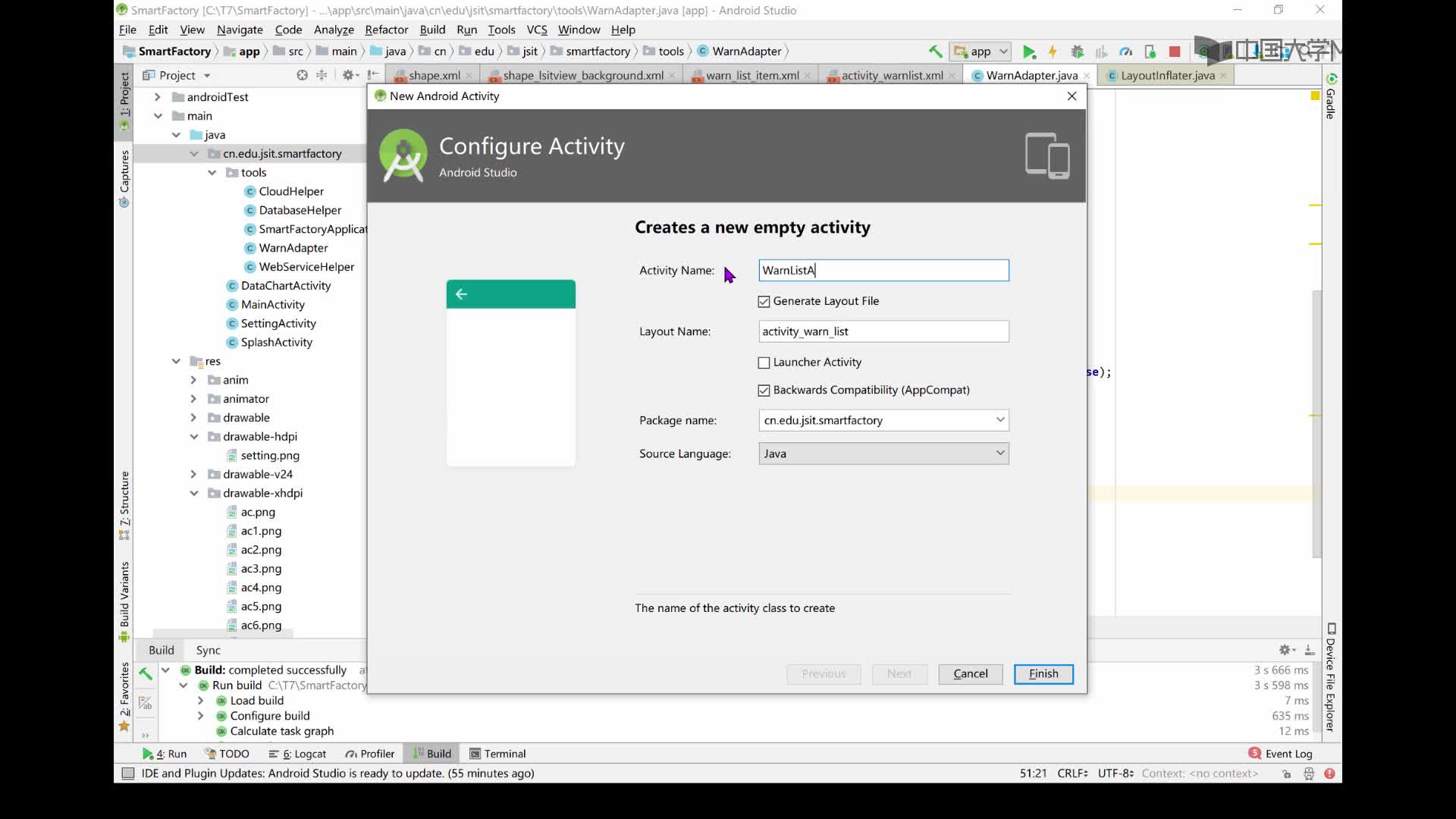Screen dimensions: 1456x819
Task: Collapse the drawable-xhdpi folder
Action: (x=194, y=493)
